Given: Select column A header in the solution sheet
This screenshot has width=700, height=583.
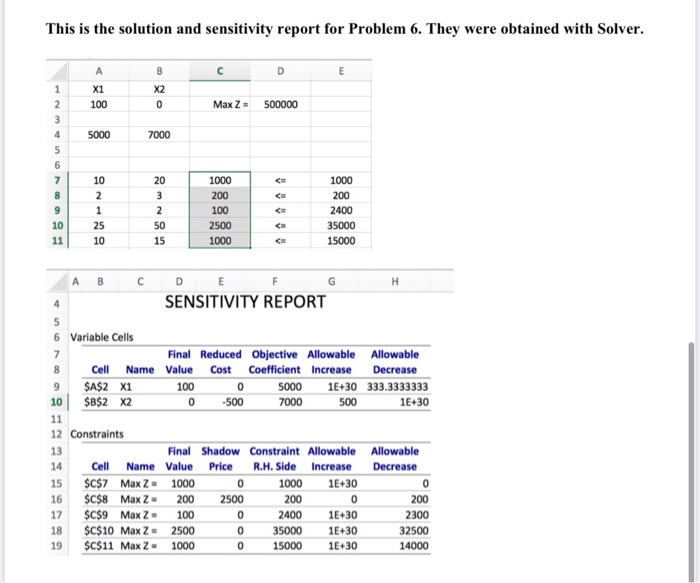Looking at the screenshot, I should [99, 71].
